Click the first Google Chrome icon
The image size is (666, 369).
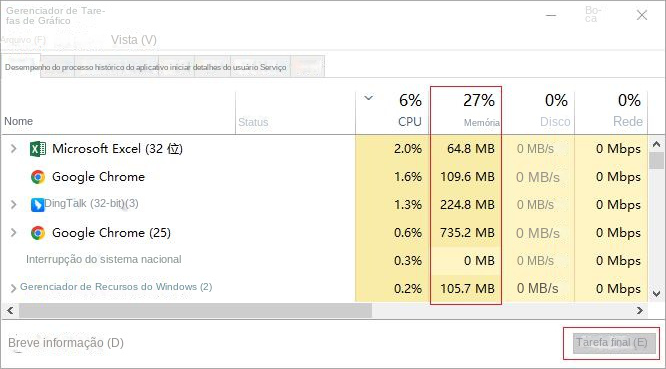pyautogui.click(x=38, y=177)
